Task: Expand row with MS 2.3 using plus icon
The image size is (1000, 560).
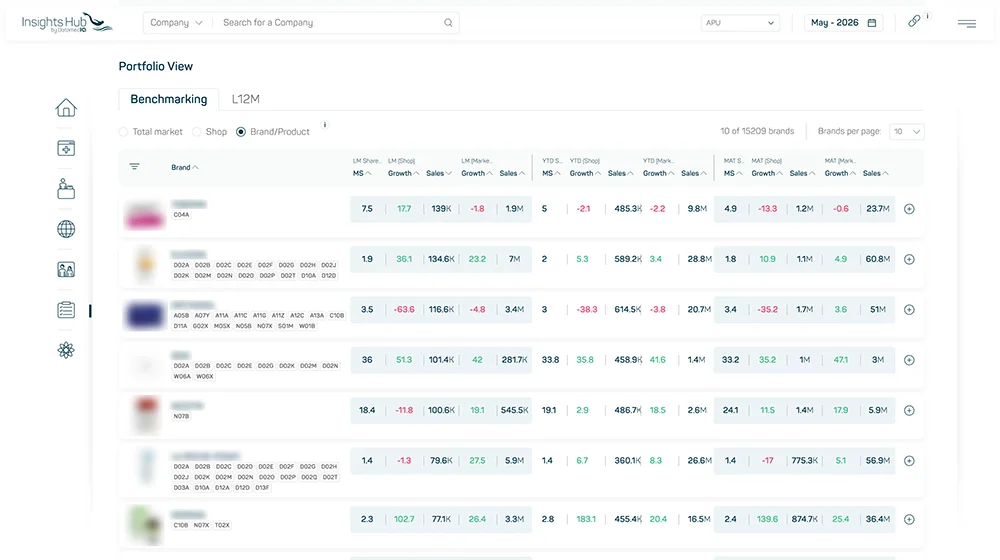Action: coord(909,520)
